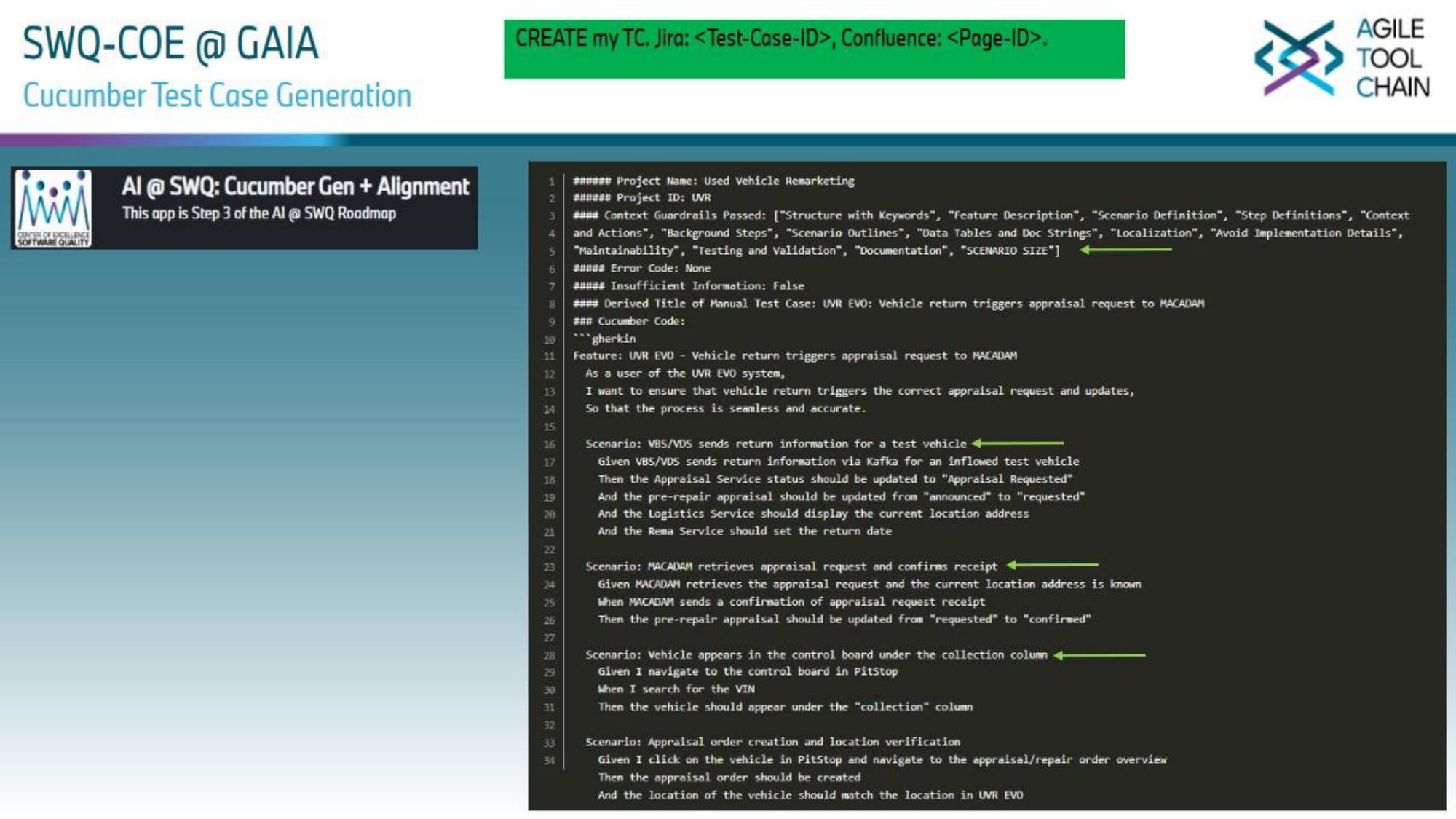Click the SWQ-COE @ GAIA heading
This screenshot has width=1456, height=819.
(x=170, y=44)
